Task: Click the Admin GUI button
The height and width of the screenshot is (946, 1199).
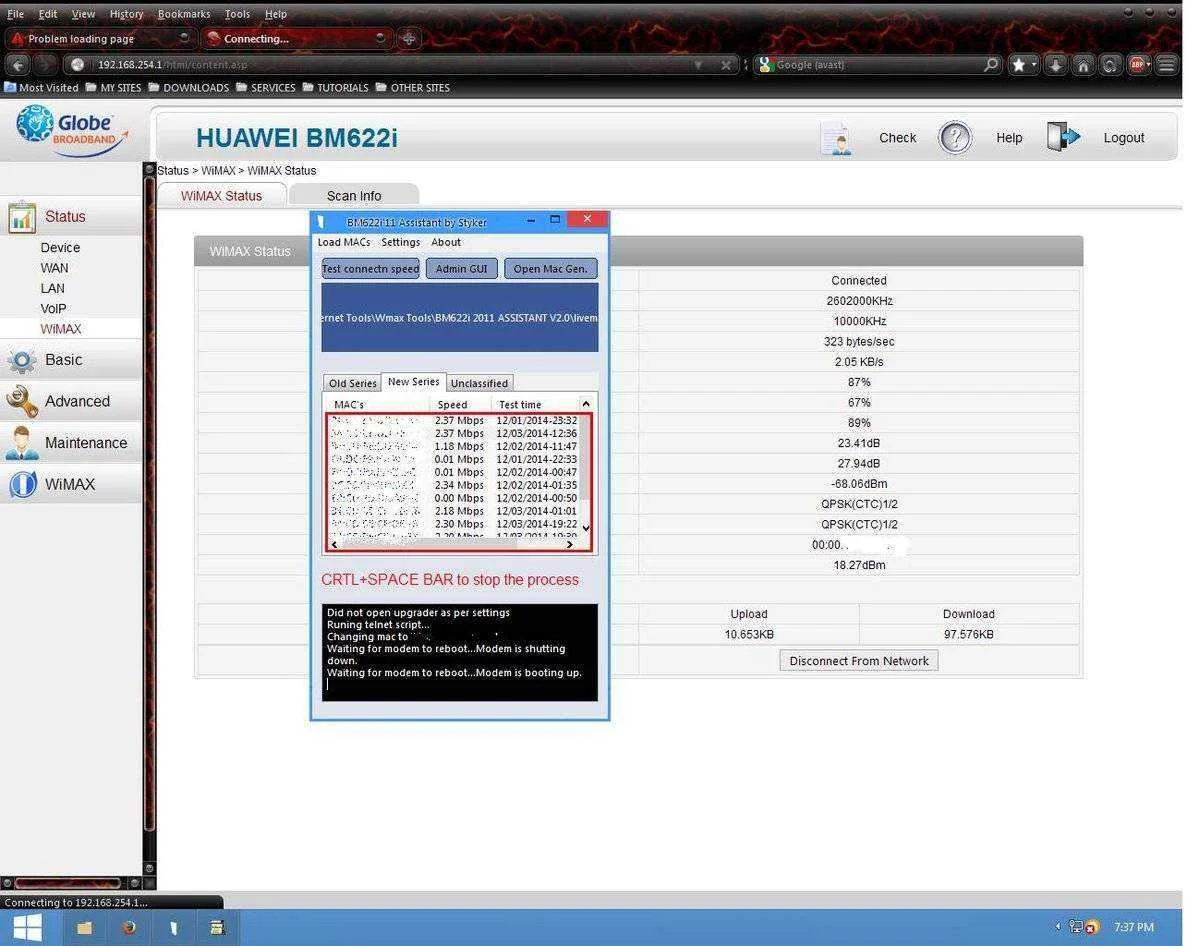Action: coord(461,268)
